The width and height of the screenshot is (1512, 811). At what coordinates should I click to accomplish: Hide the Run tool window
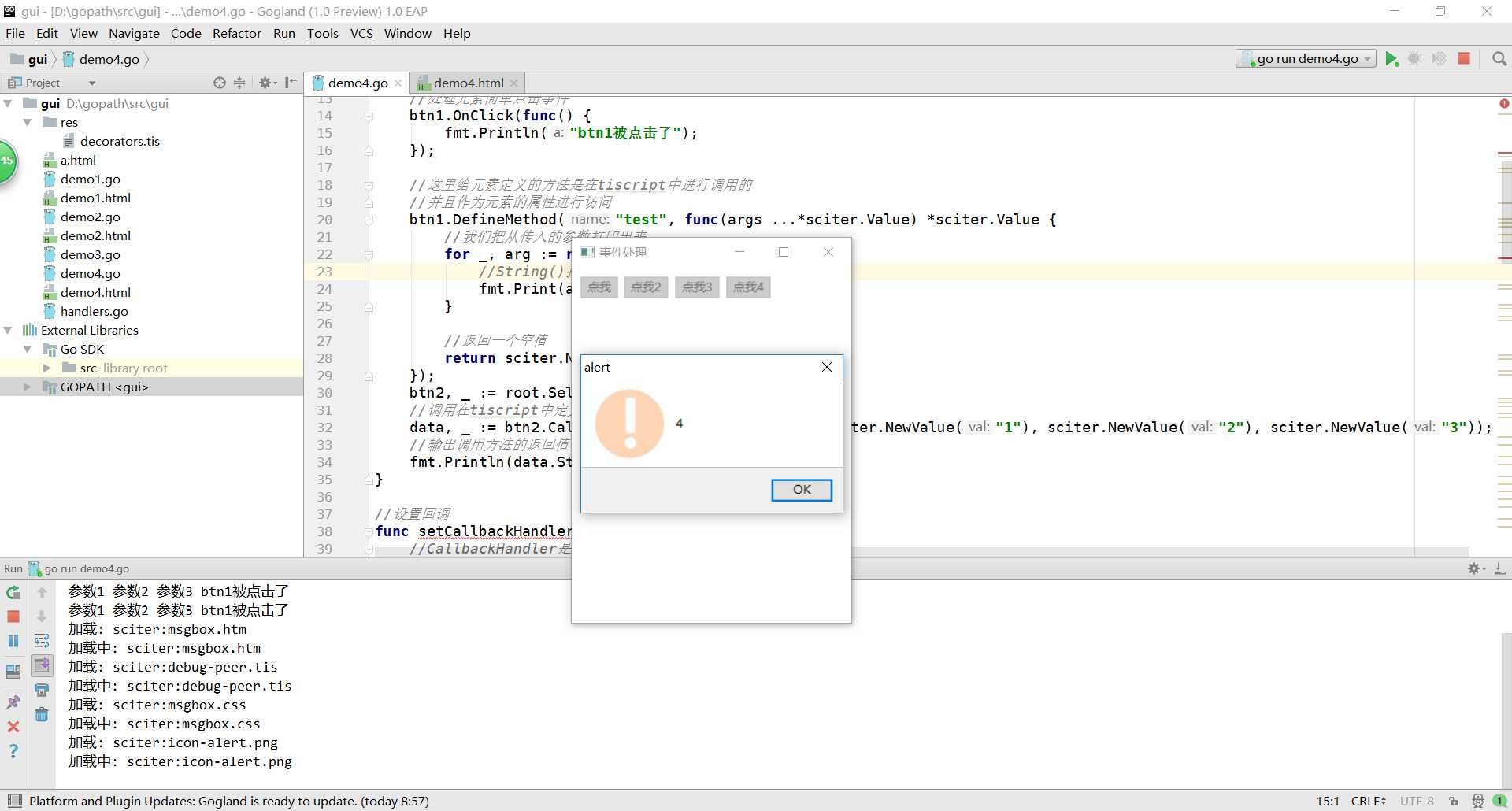[1500, 568]
